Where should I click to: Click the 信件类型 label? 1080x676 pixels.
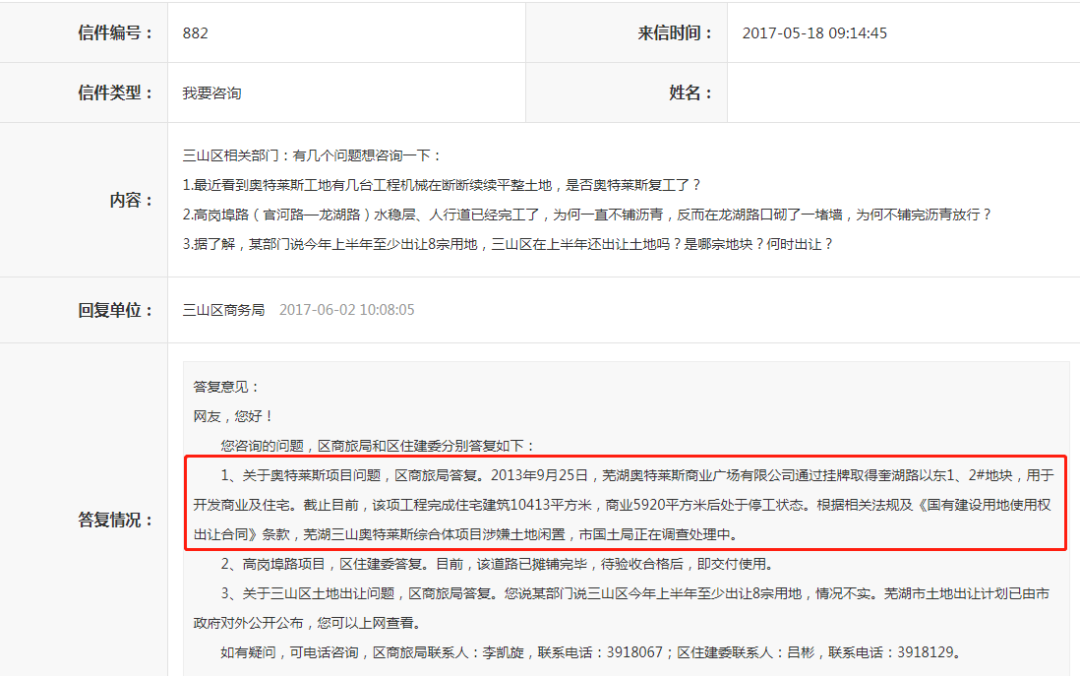115,93
